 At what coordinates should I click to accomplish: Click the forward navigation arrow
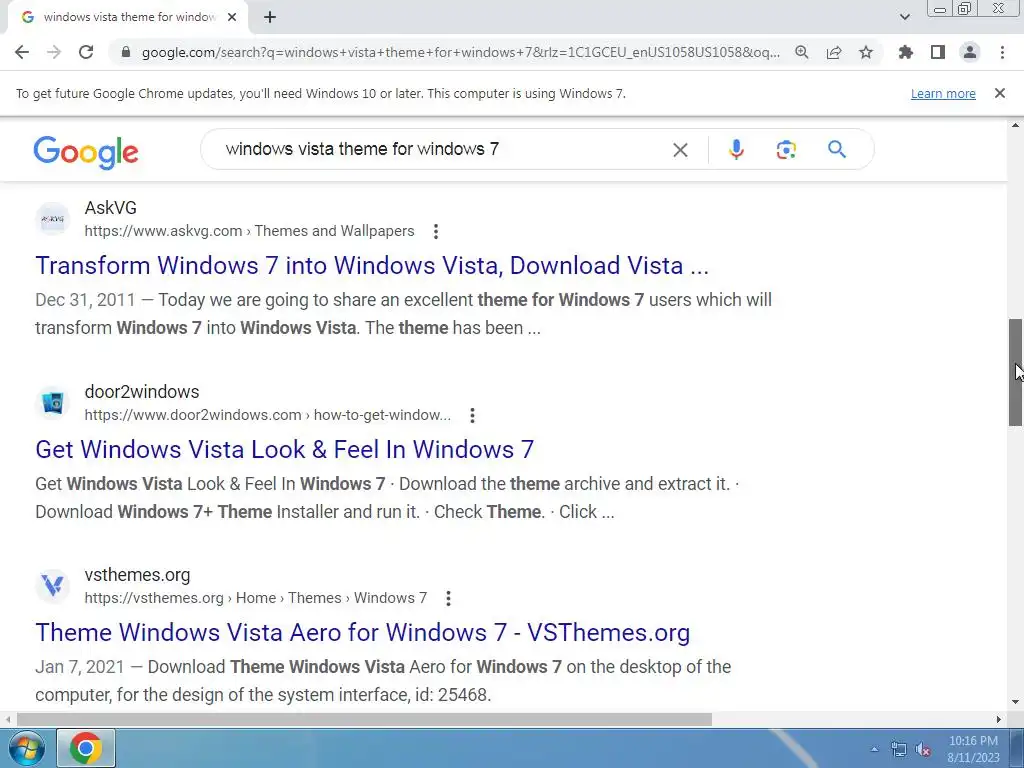click(x=54, y=52)
